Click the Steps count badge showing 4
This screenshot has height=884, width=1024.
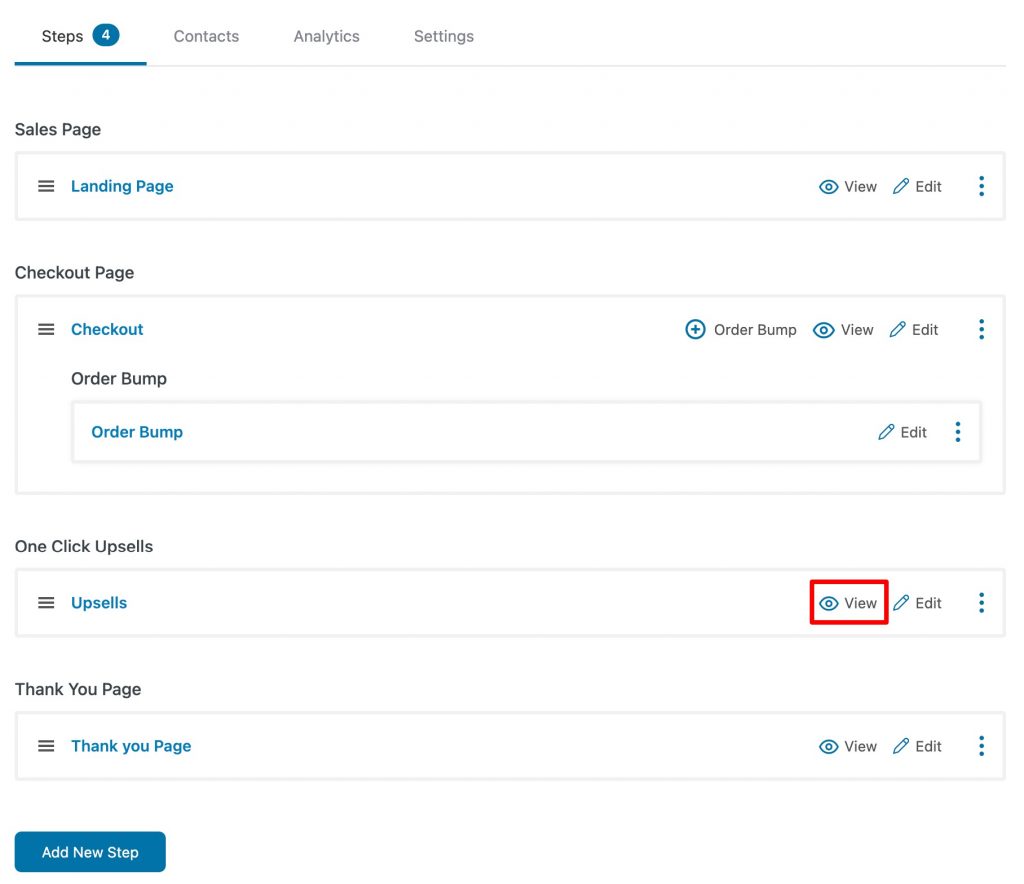pyautogui.click(x=106, y=35)
